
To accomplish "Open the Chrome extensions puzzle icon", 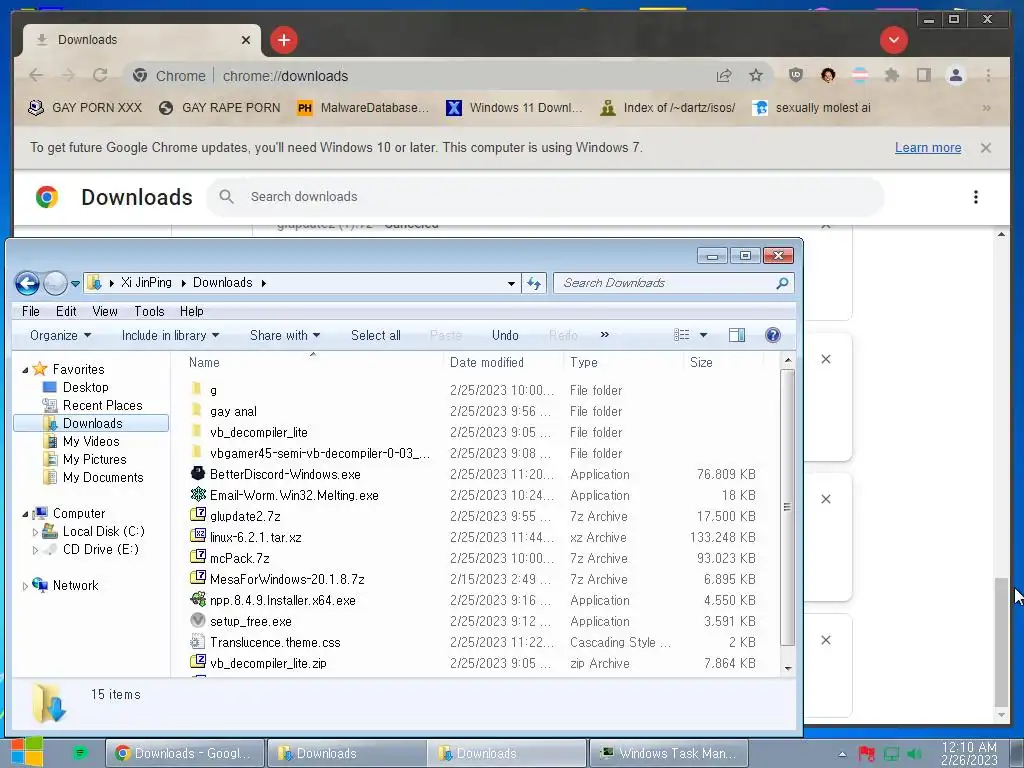I will point(891,75).
